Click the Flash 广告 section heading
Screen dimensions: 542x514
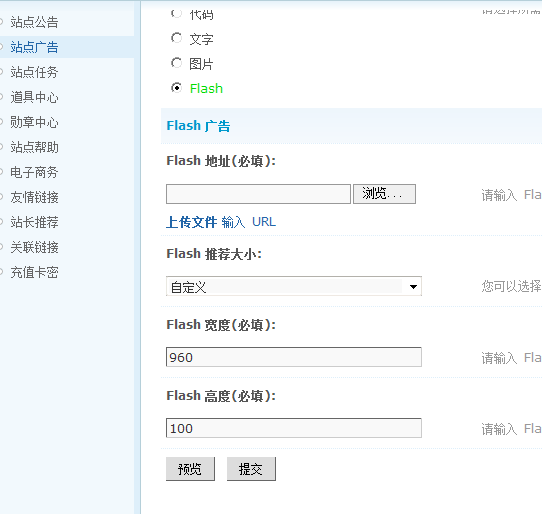point(198,126)
